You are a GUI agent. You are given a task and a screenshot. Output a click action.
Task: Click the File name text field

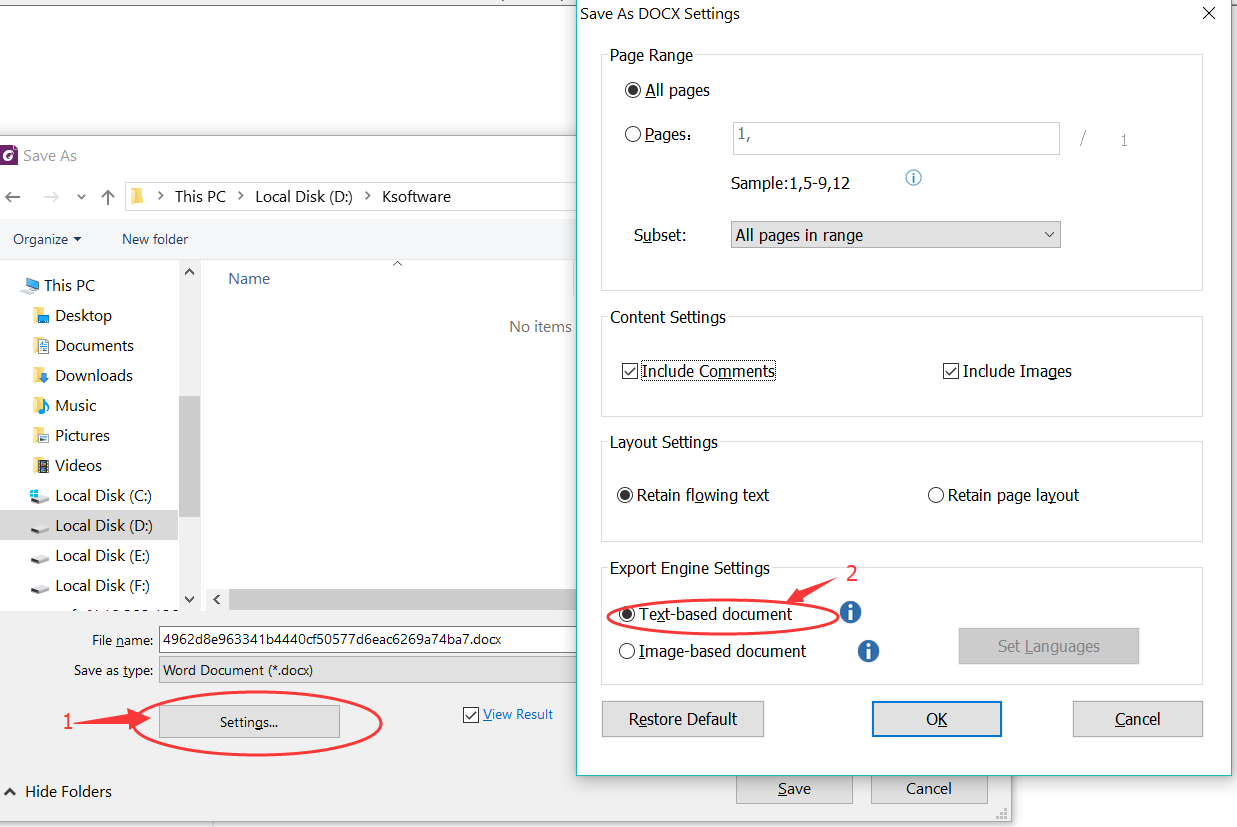coord(368,640)
